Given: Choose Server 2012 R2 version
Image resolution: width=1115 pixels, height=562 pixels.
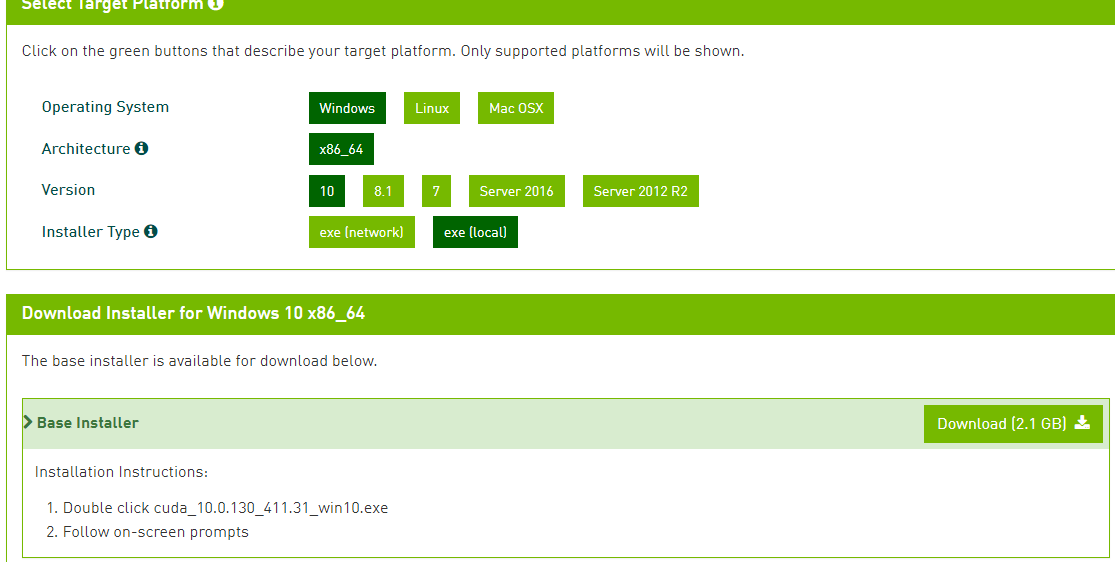Looking at the screenshot, I should [x=640, y=191].
